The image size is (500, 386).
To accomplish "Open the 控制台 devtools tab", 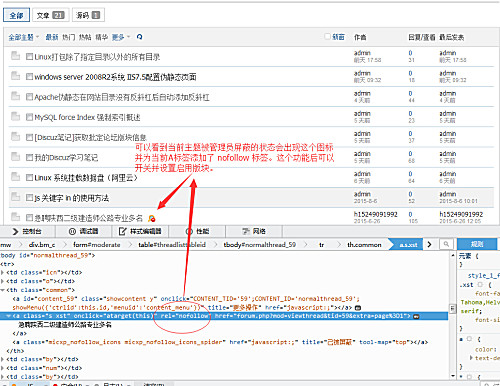I will point(27,231).
